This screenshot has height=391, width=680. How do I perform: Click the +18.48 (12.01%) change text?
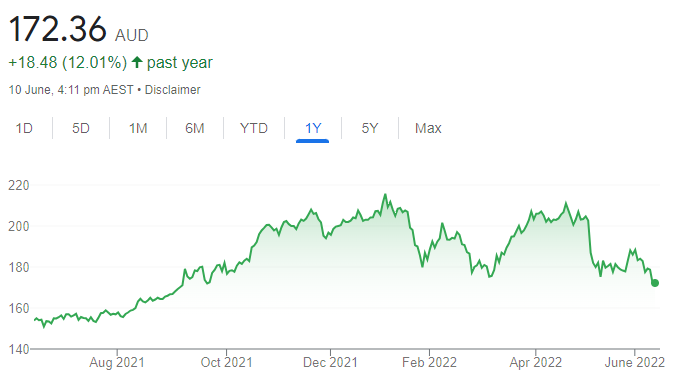[x=68, y=62]
